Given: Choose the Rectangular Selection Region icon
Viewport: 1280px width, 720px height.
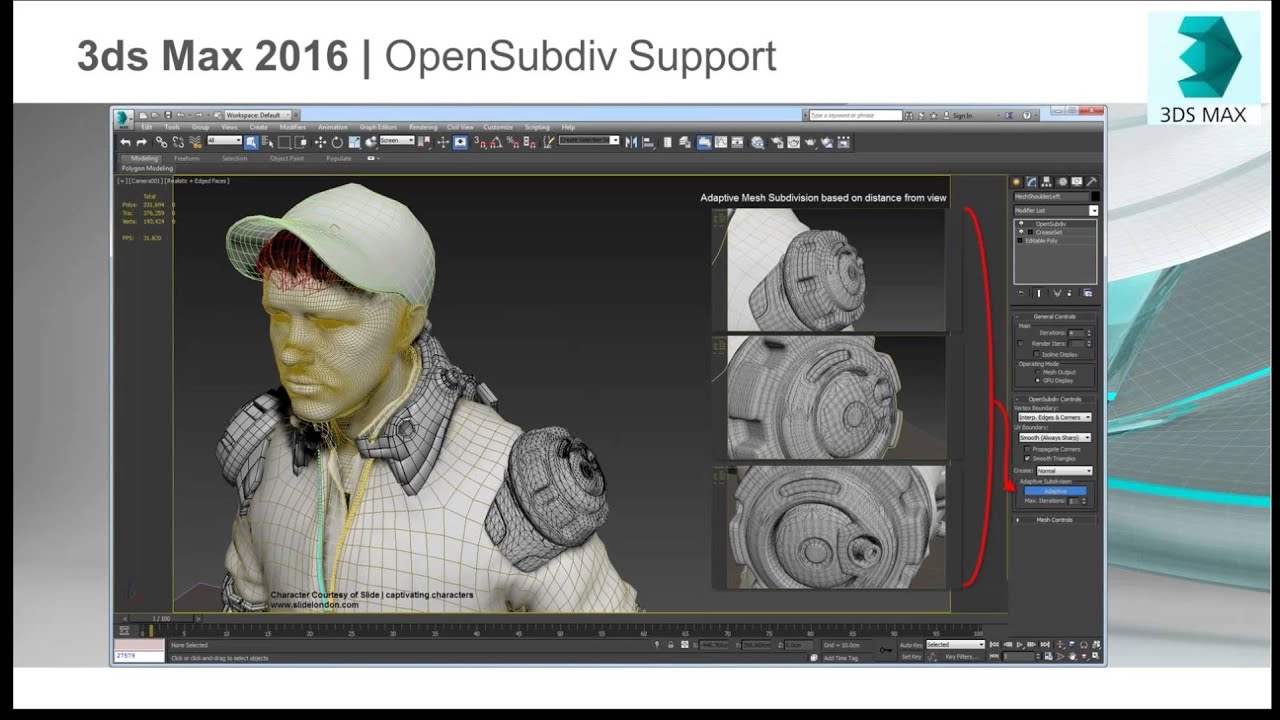Looking at the screenshot, I should [284, 142].
